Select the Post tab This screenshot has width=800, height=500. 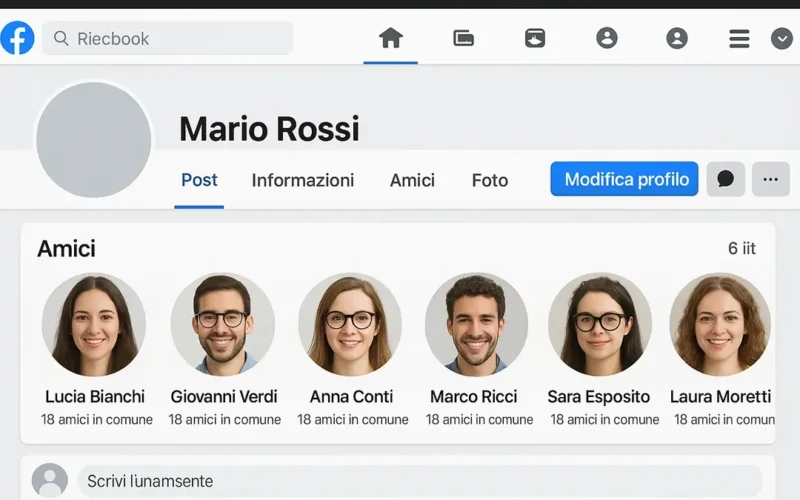pyautogui.click(x=199, y=180)
